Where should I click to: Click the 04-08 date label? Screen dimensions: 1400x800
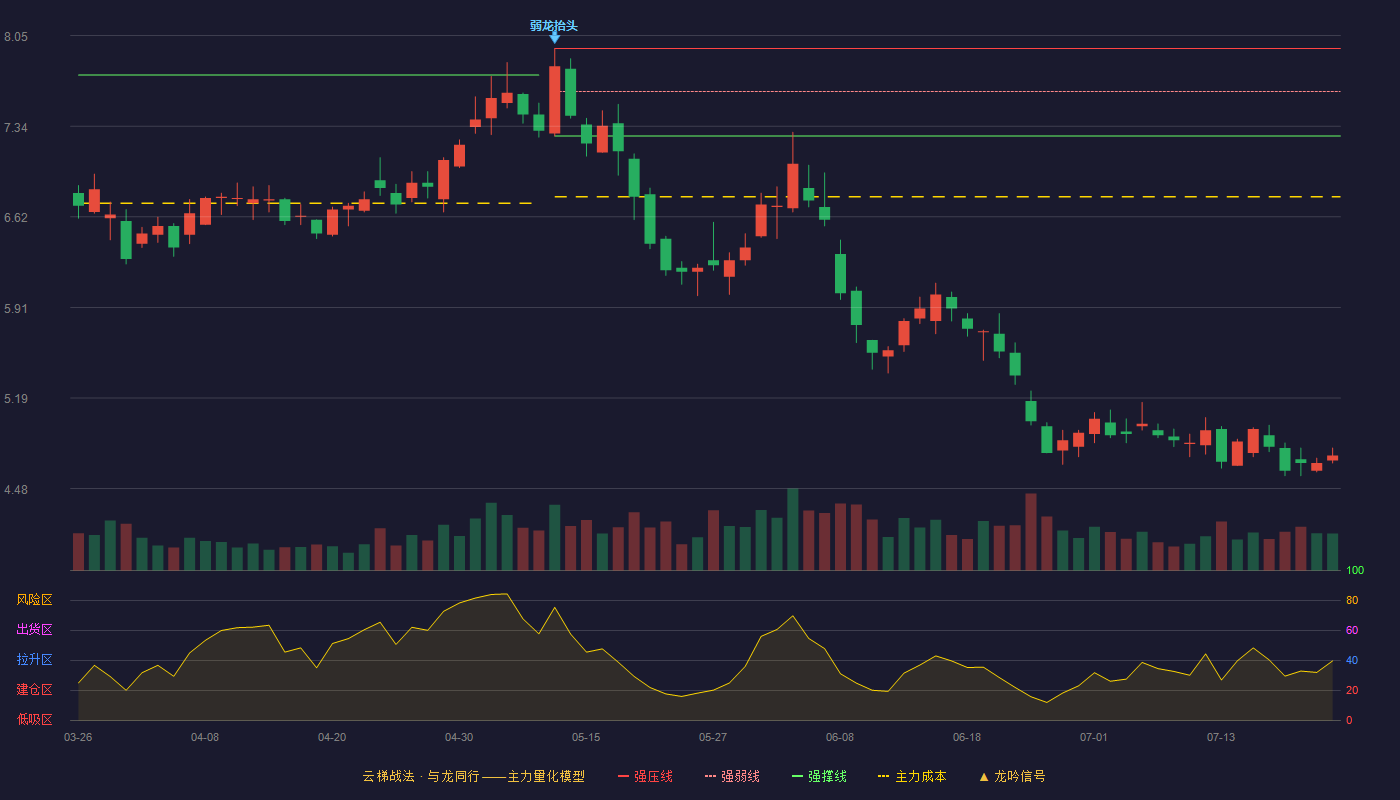pos(205,737)
